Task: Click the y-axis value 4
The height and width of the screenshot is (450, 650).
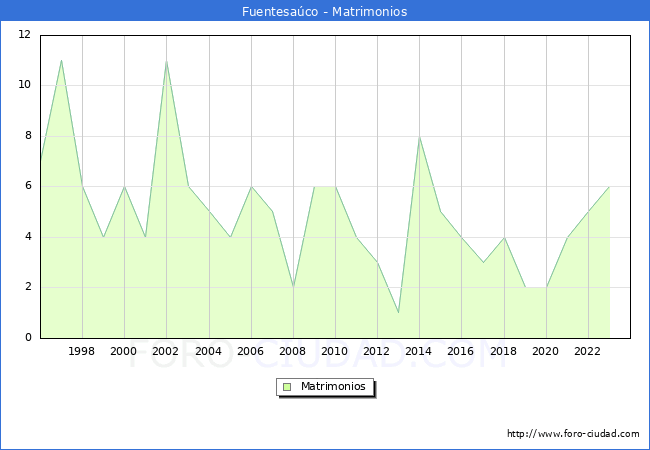Action: pos(28,237)
